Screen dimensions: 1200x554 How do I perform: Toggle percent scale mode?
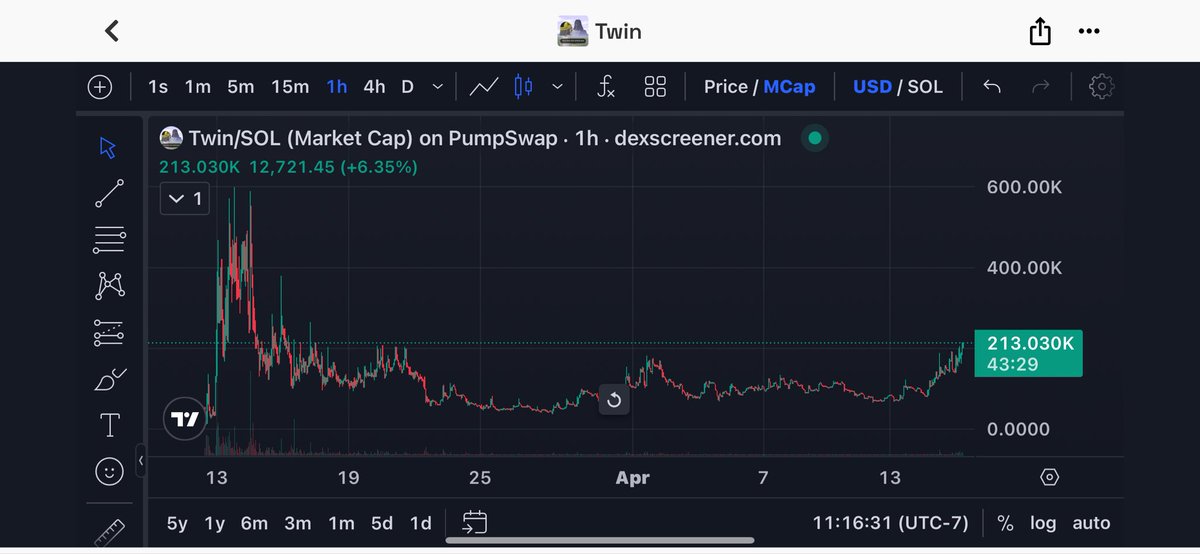tap(1005, 523)
